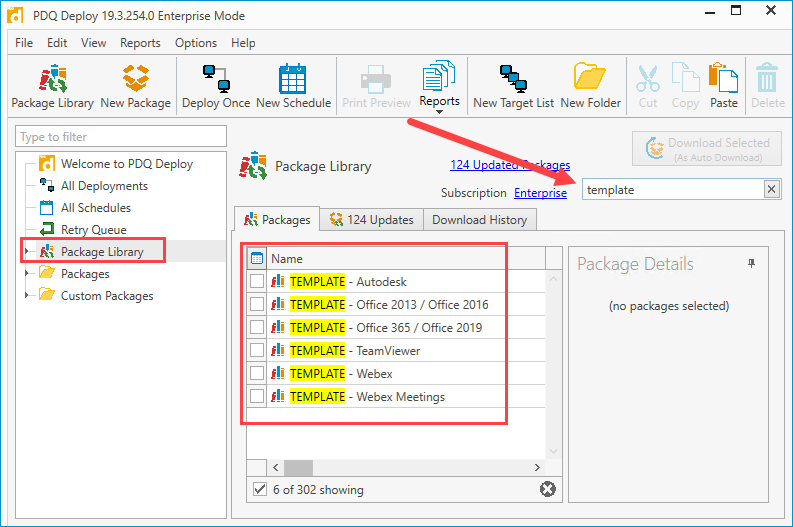The width and height of the screenshot is (793, 527).
Task: Clear the template search with X button
Action: 771,190
